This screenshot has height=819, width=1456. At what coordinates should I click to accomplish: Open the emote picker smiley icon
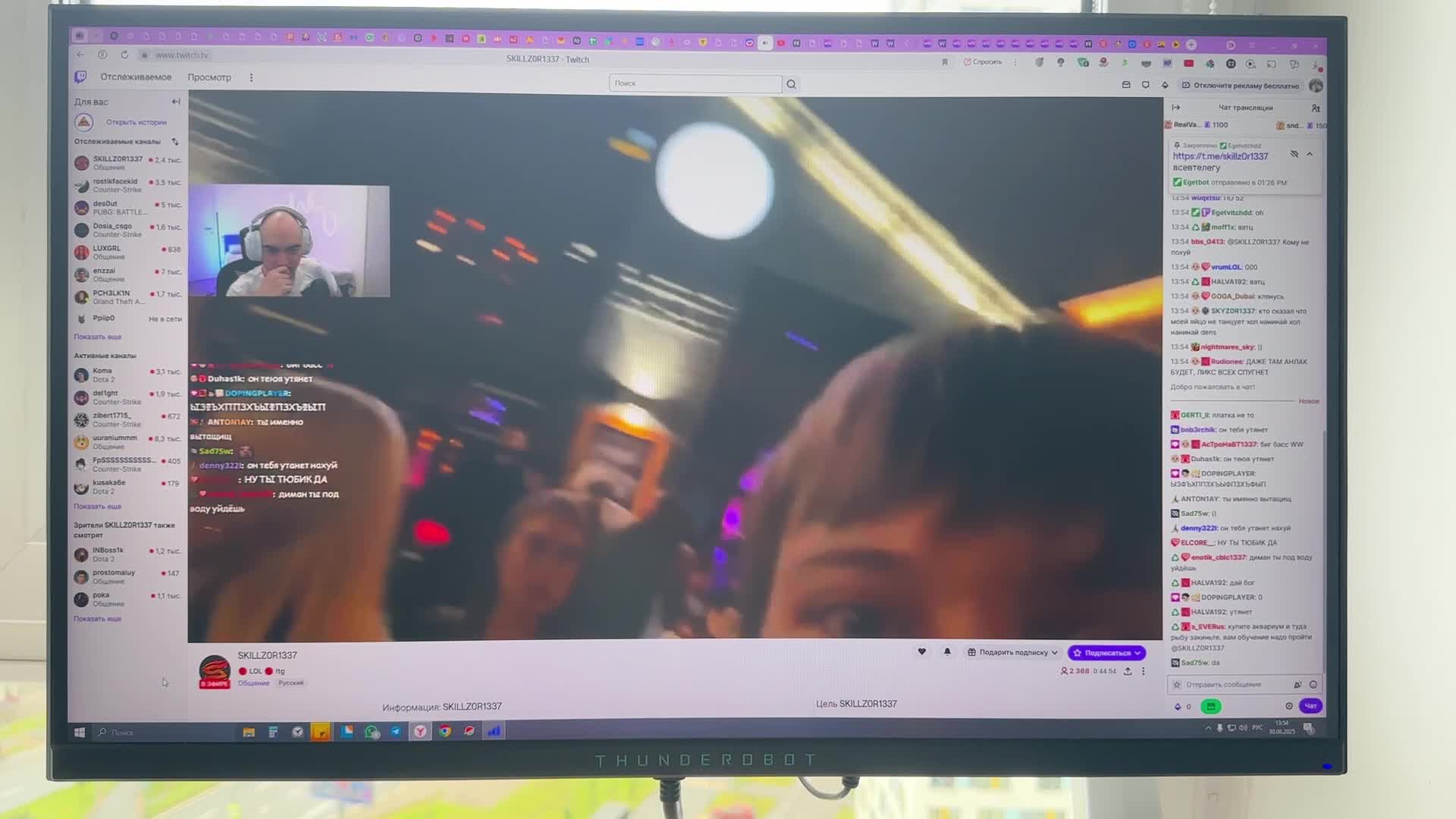(1313, 685)
